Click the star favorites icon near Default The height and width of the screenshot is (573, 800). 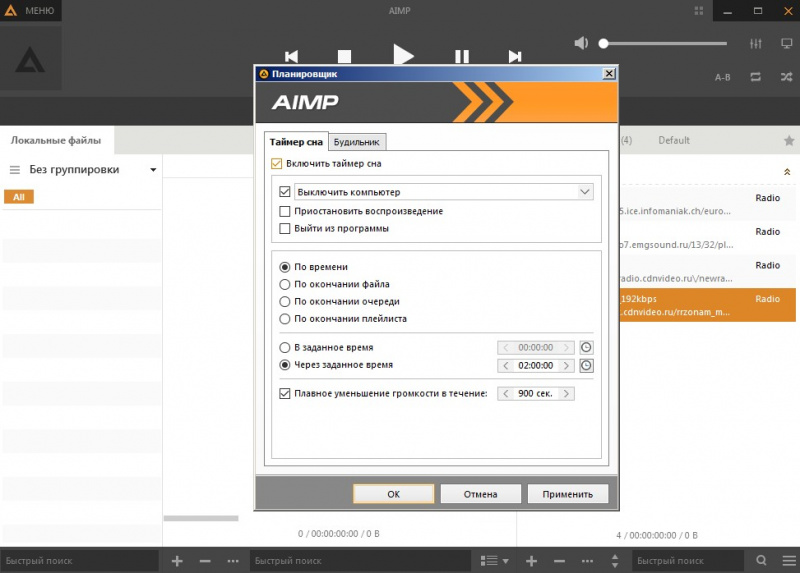coord(788,141)
